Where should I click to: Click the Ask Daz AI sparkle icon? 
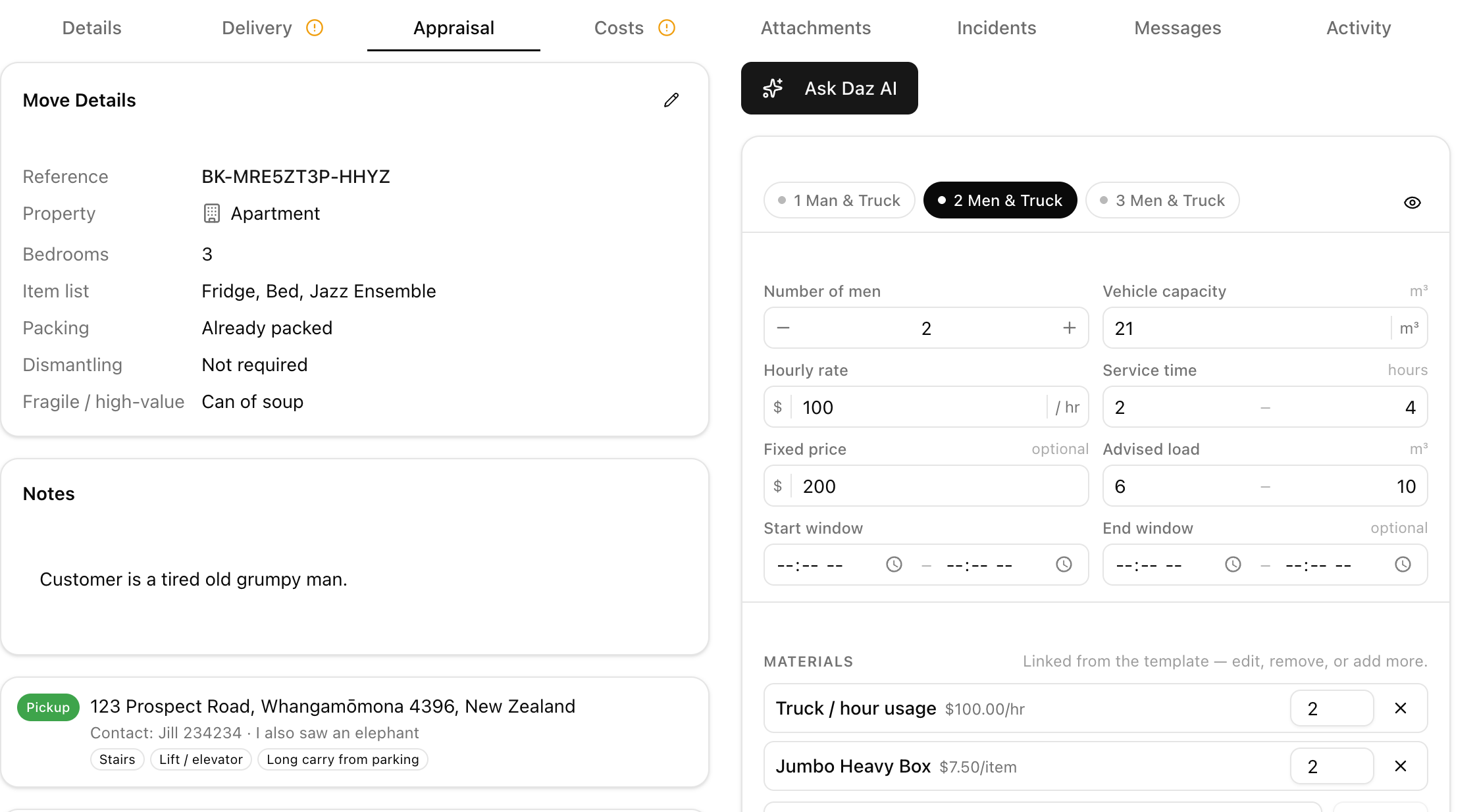click(x=773, y=88)
